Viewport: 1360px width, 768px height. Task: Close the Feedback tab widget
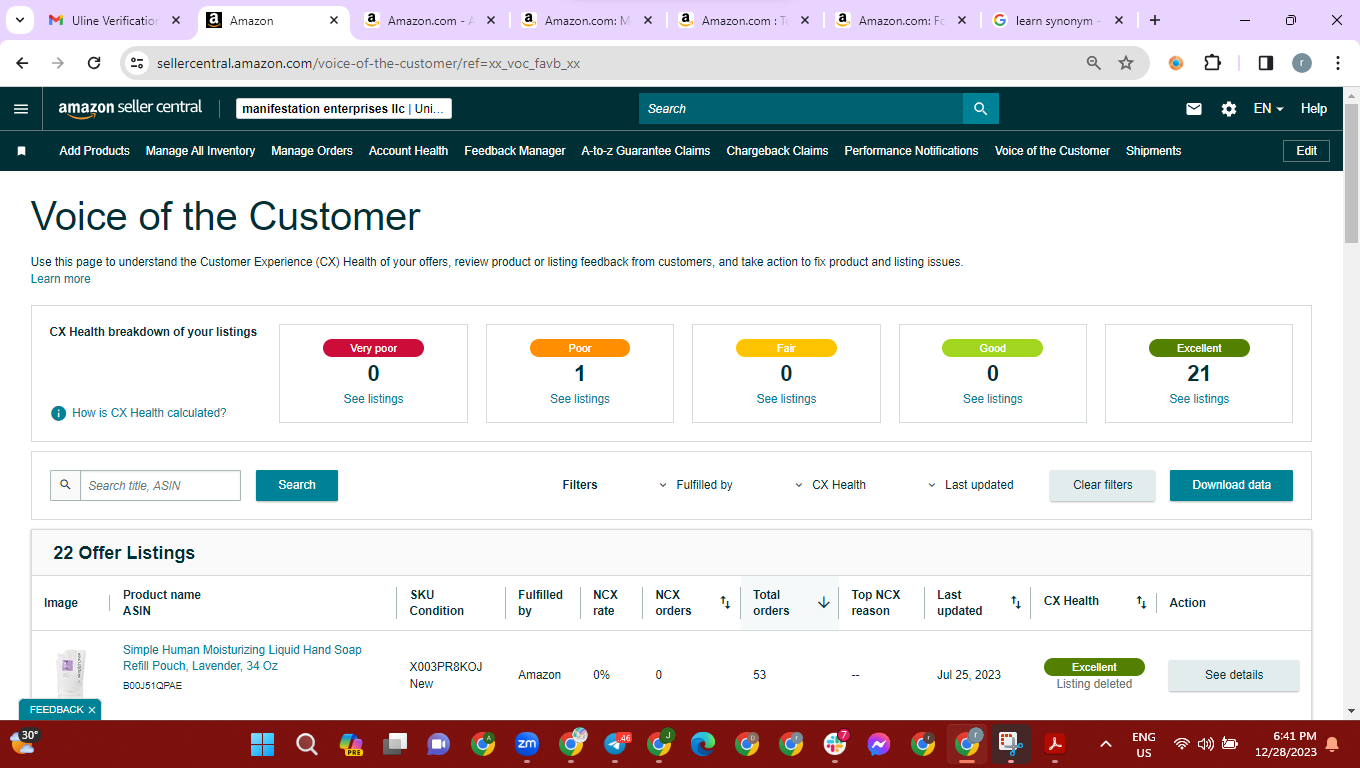pos(92,710)
